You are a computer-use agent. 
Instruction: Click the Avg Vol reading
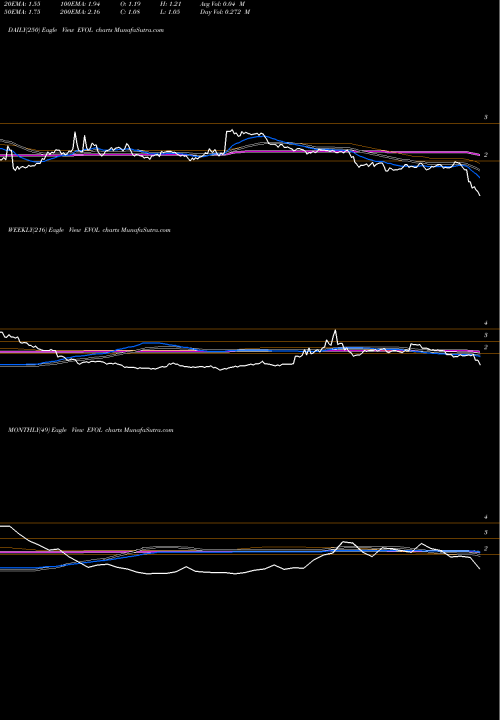(x=222, y=4)
